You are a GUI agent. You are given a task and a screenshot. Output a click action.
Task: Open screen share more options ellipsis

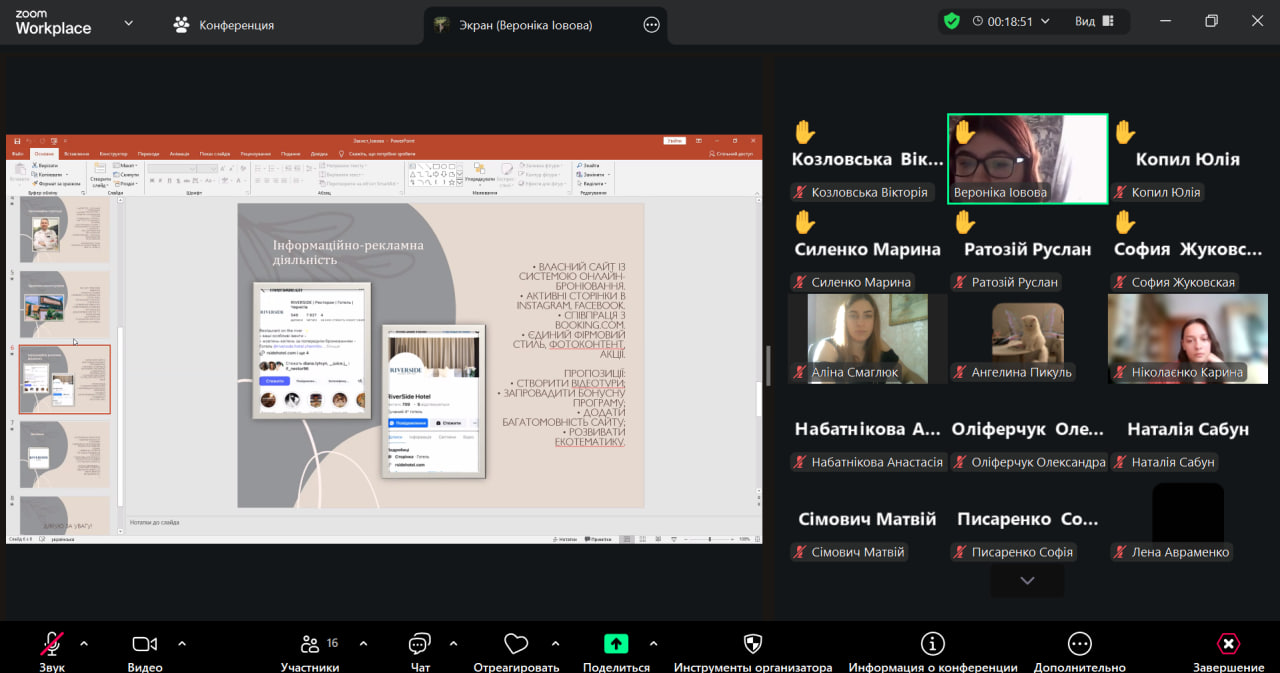click(x=652, y=25)
